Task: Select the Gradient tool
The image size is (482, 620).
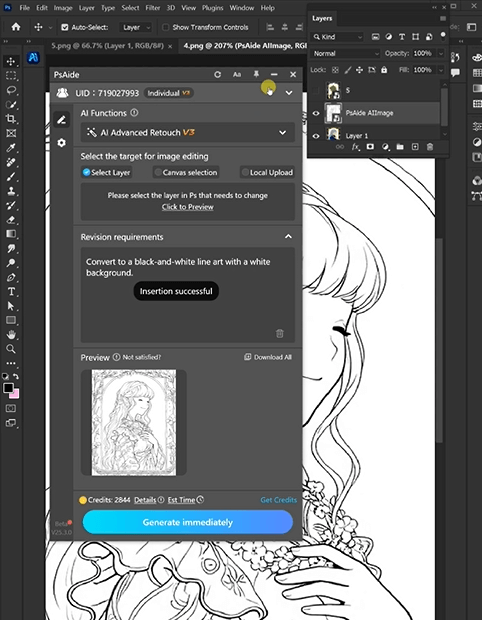Action: pyautogui.click(x=11, y=234)
